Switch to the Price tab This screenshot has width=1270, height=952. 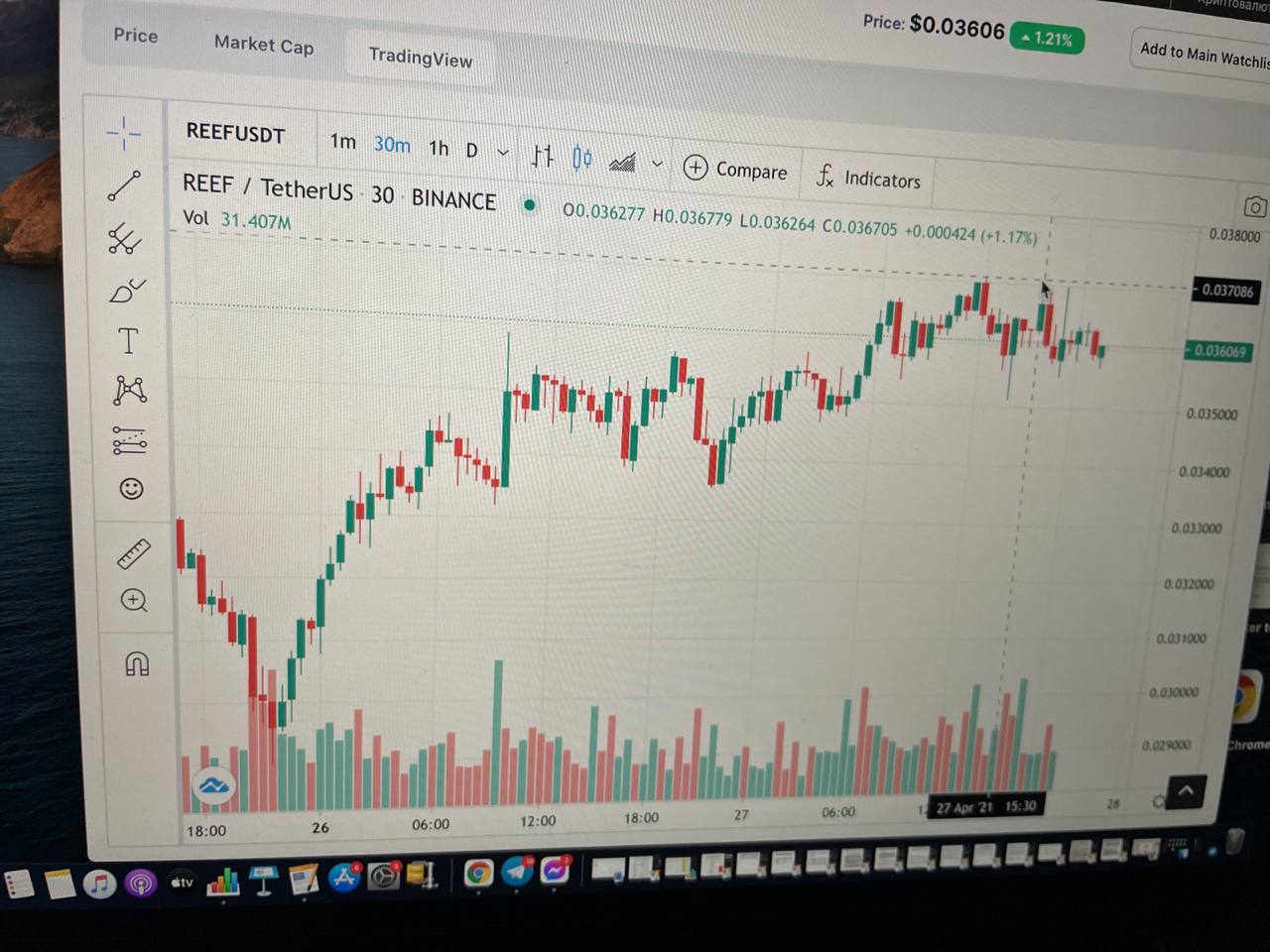coord(136,35)
